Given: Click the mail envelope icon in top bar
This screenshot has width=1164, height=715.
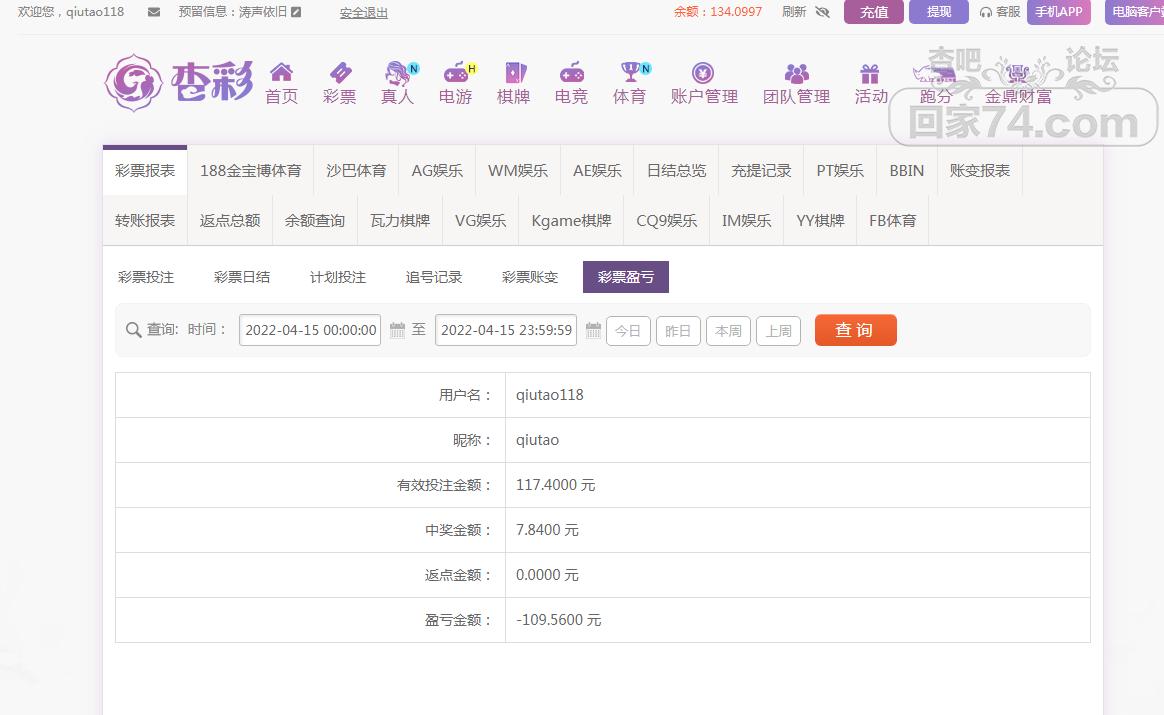Looking at the screenshot, I should pyautogui.click(x=154, y=12).
